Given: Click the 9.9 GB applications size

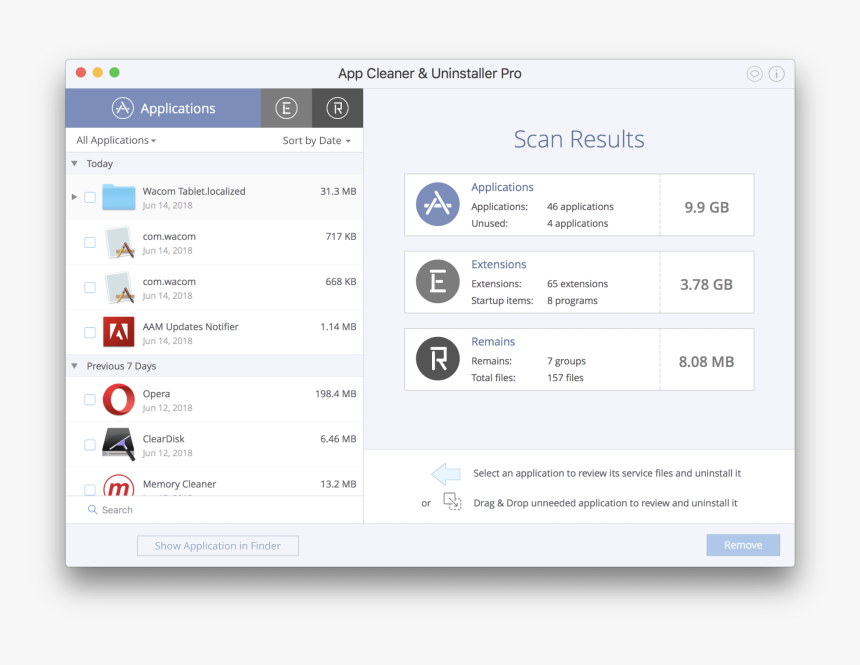Looking at the screenshot, I should click(x=706, y=207).
